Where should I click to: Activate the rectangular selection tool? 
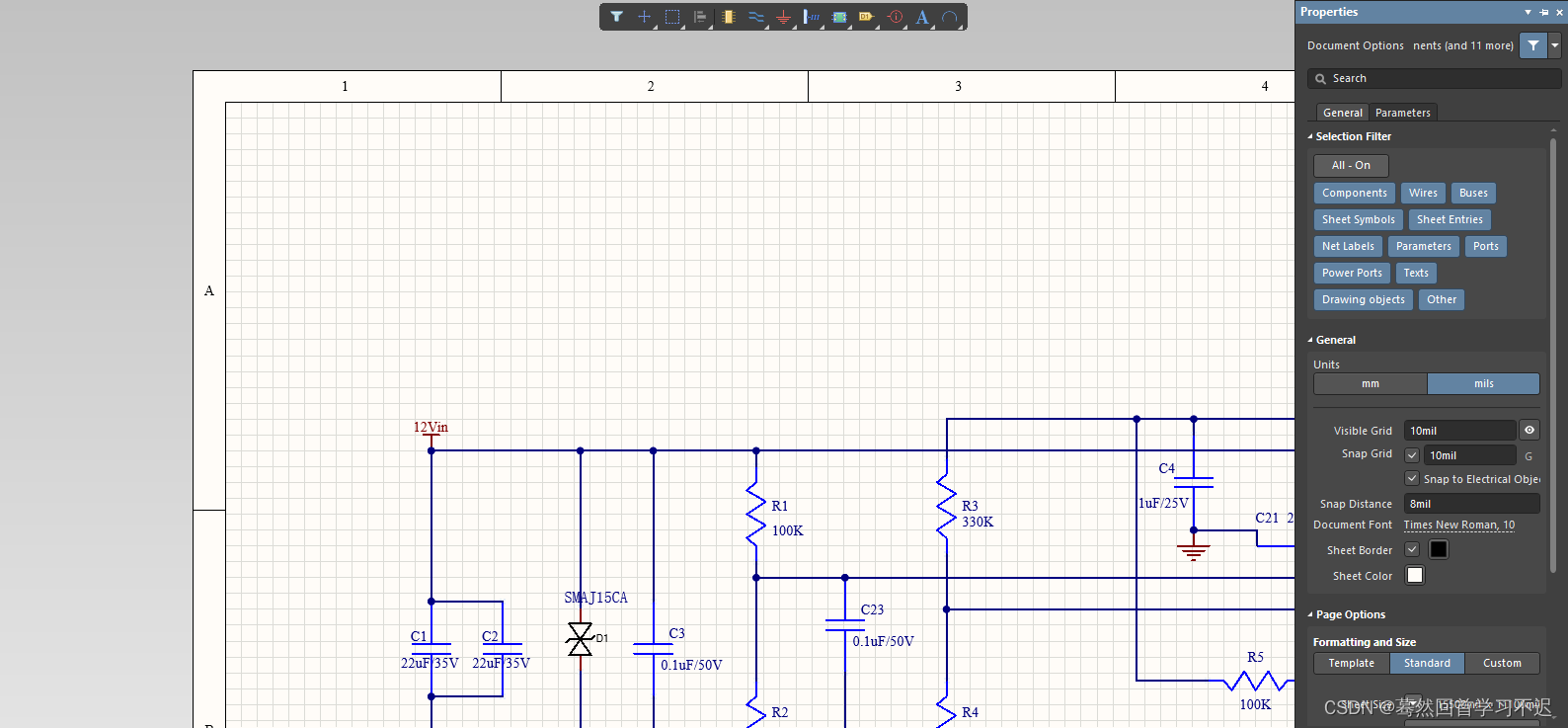click(x=672, y=17)
